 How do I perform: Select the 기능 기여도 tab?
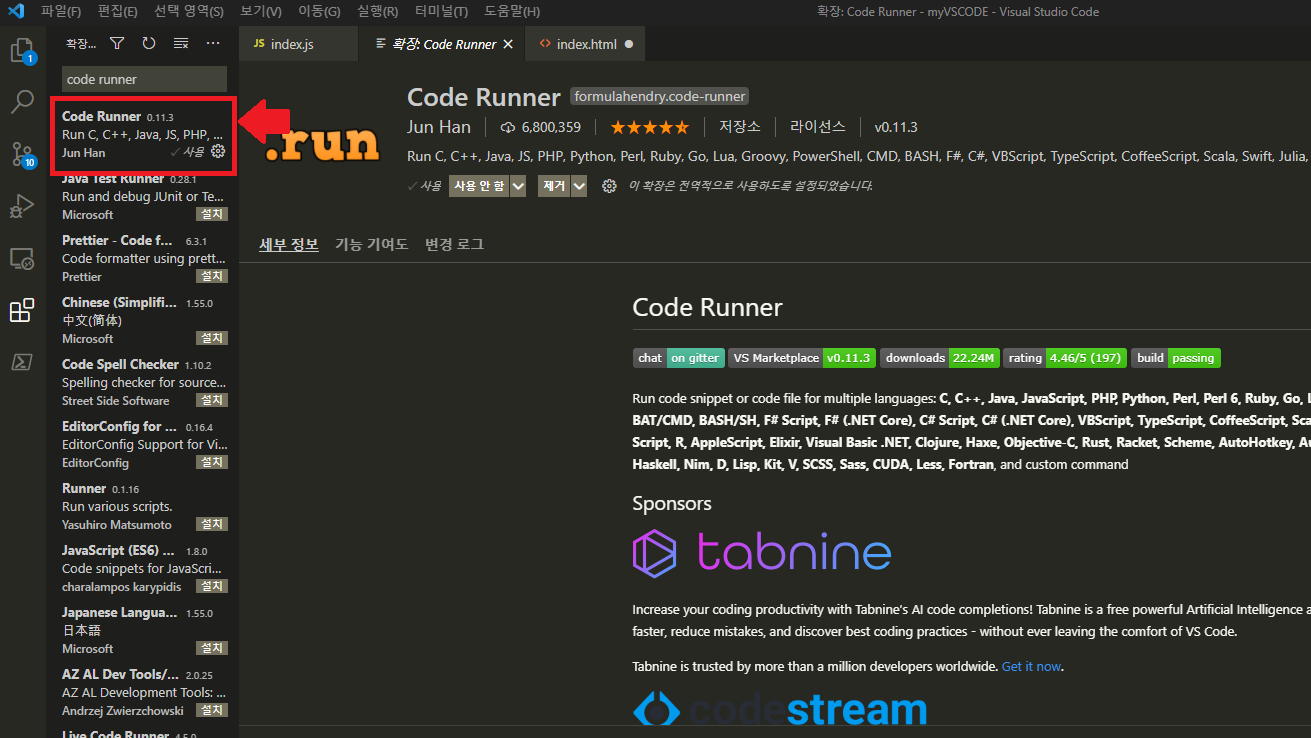pos(371,244)
